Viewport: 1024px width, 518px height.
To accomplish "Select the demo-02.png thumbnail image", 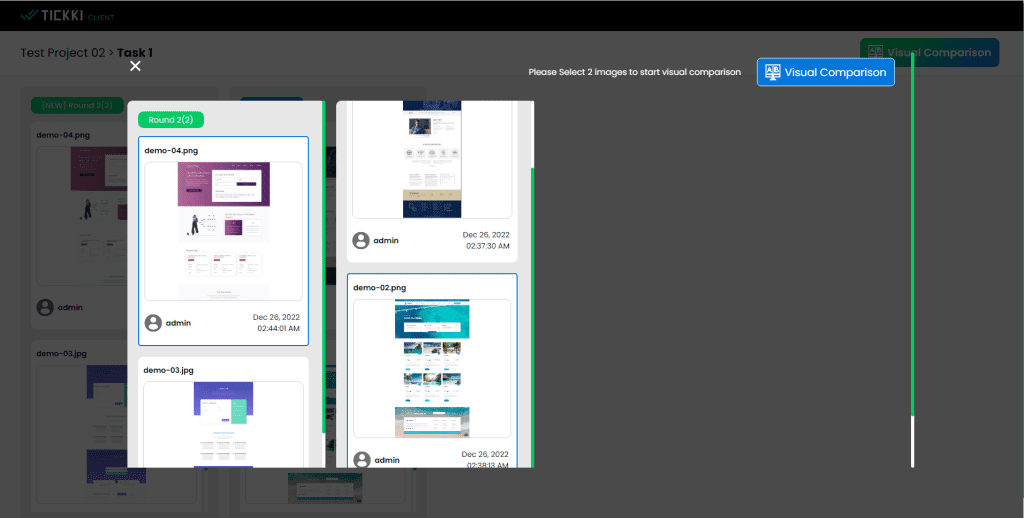I will tap(432, 368).
